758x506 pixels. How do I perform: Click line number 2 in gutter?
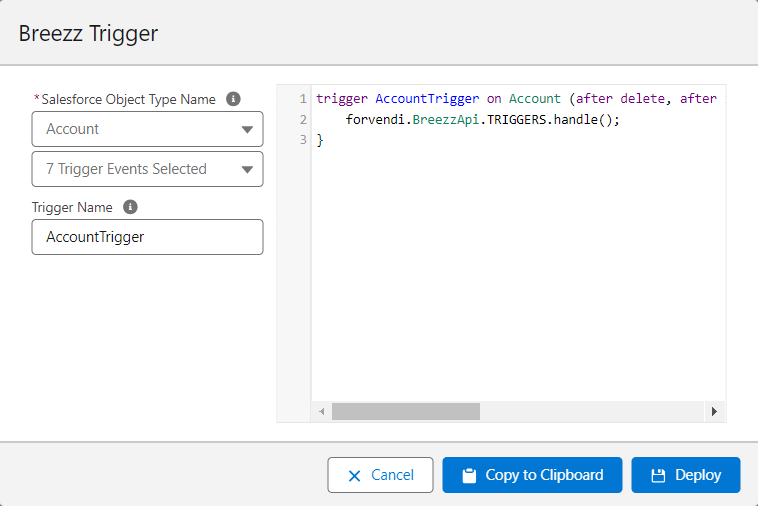(303, 119)
